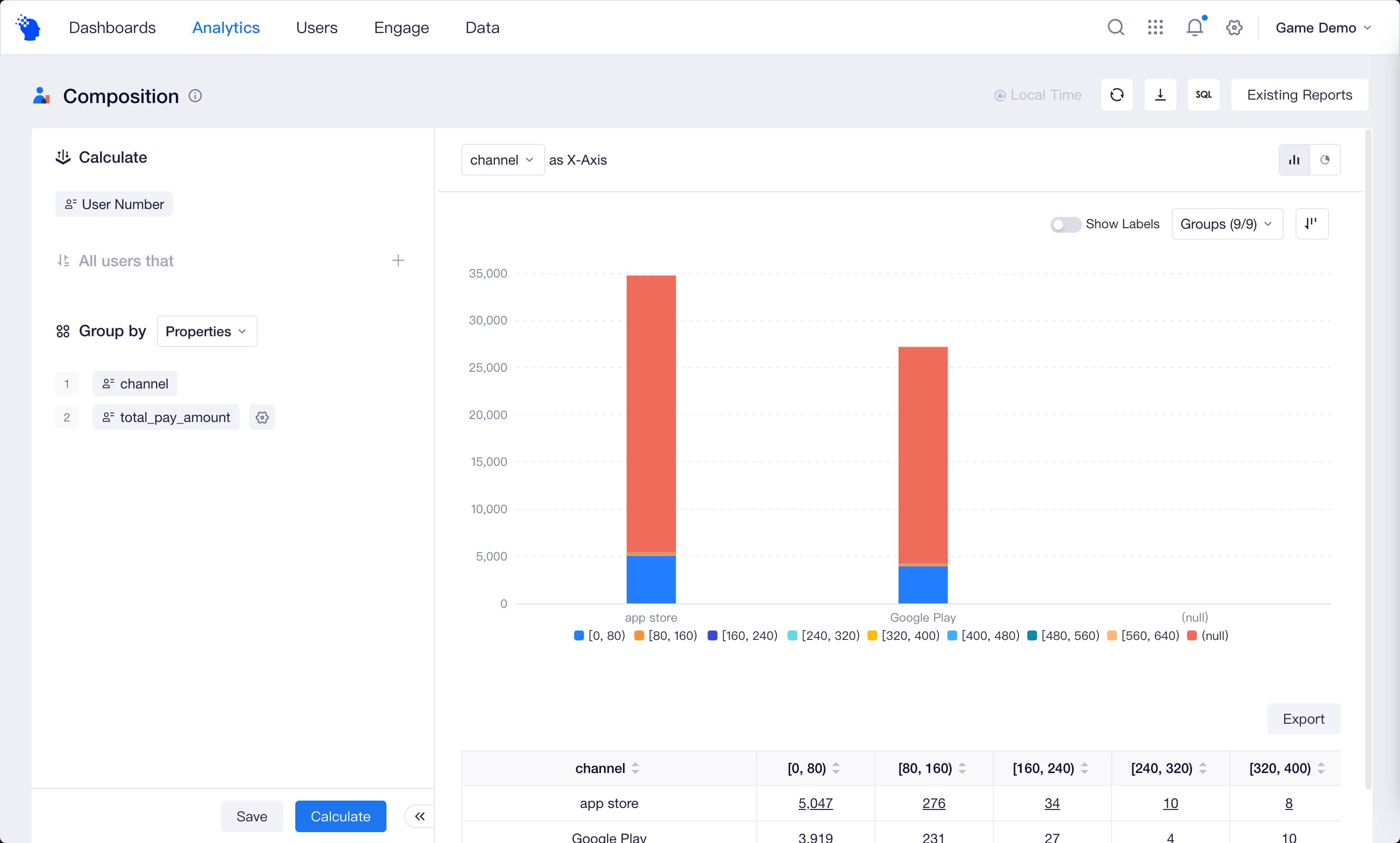
Task: Expand the Groups (9/9) dropdown
Action: point(1227,224)
